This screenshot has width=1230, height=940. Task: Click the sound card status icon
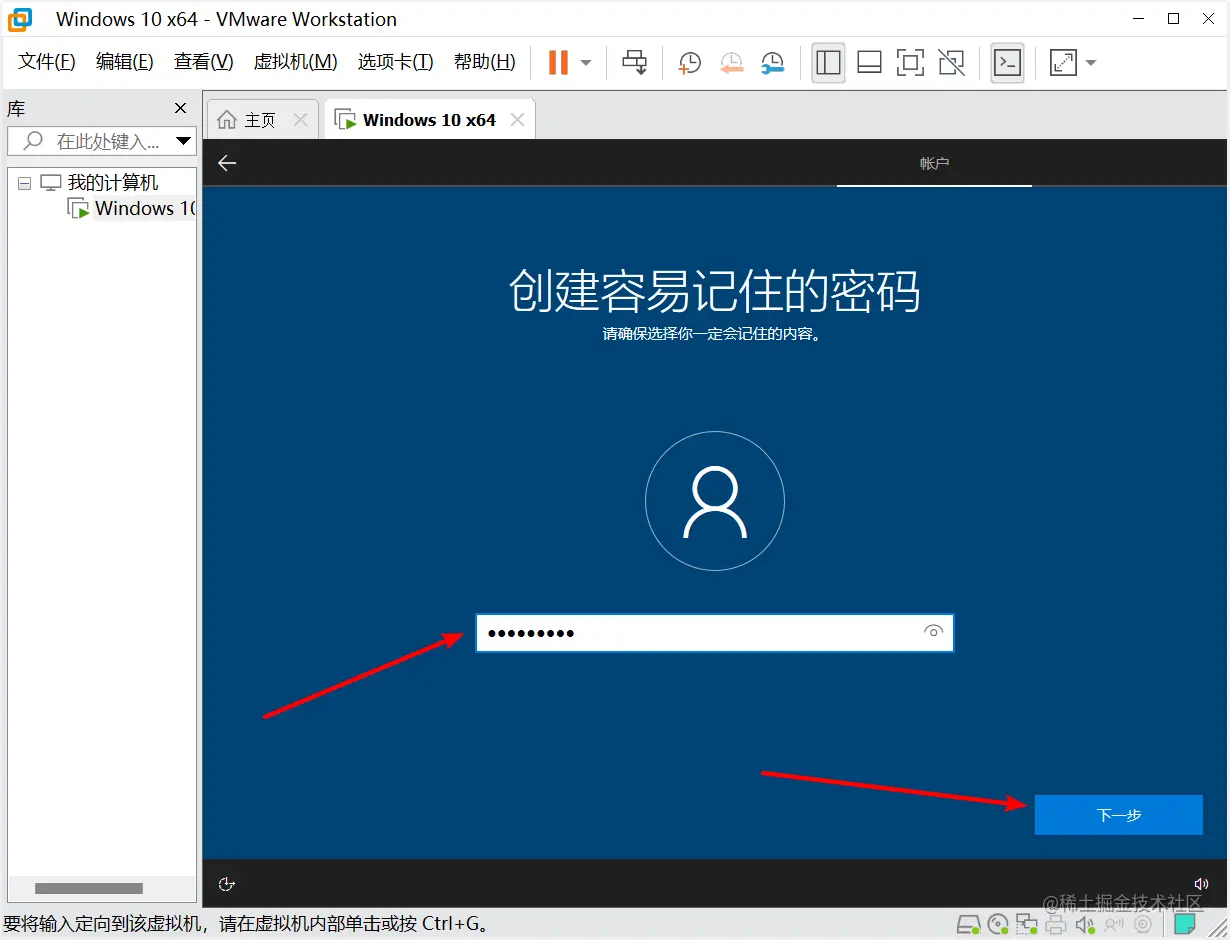(1085, 924)
